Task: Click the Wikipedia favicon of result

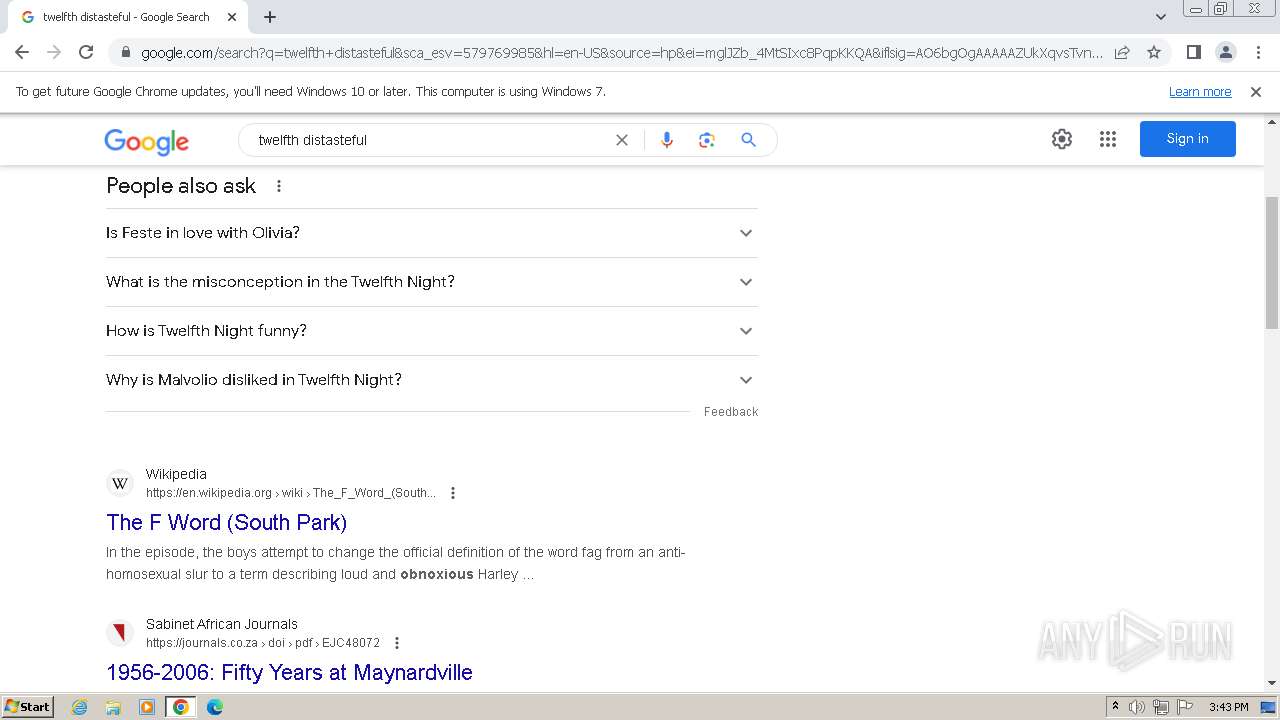Action: click(x=120, y=483)
